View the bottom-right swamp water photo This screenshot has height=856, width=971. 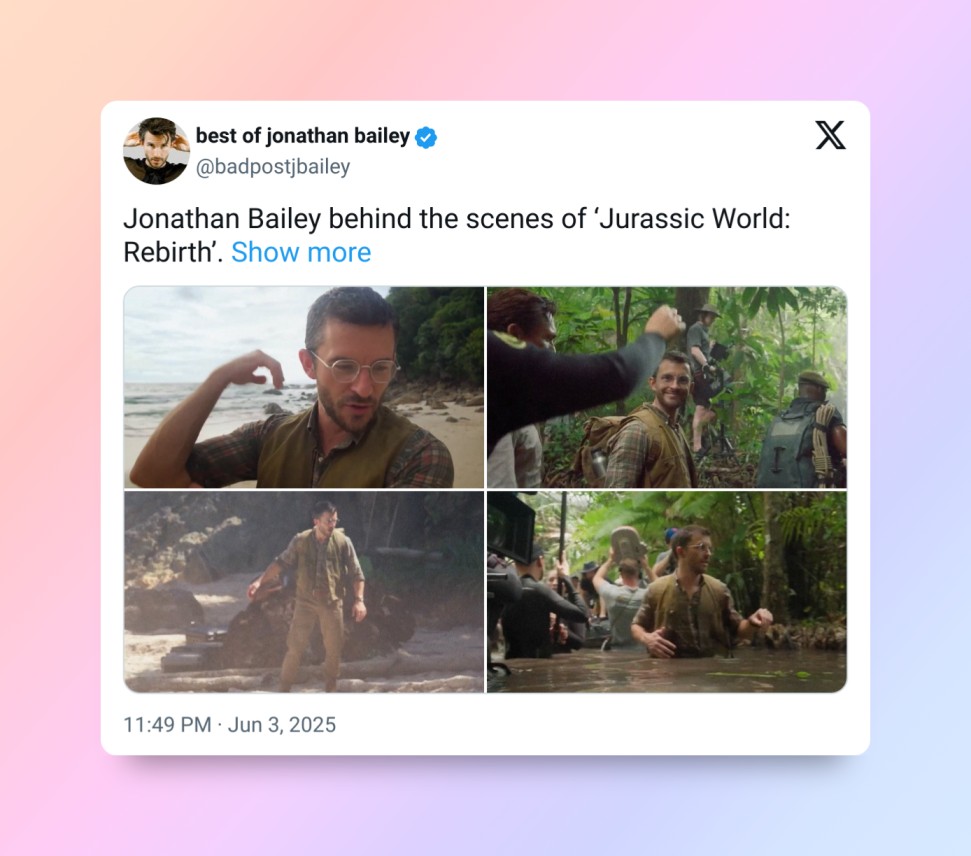pyautogui.click(x=666, y=591)
